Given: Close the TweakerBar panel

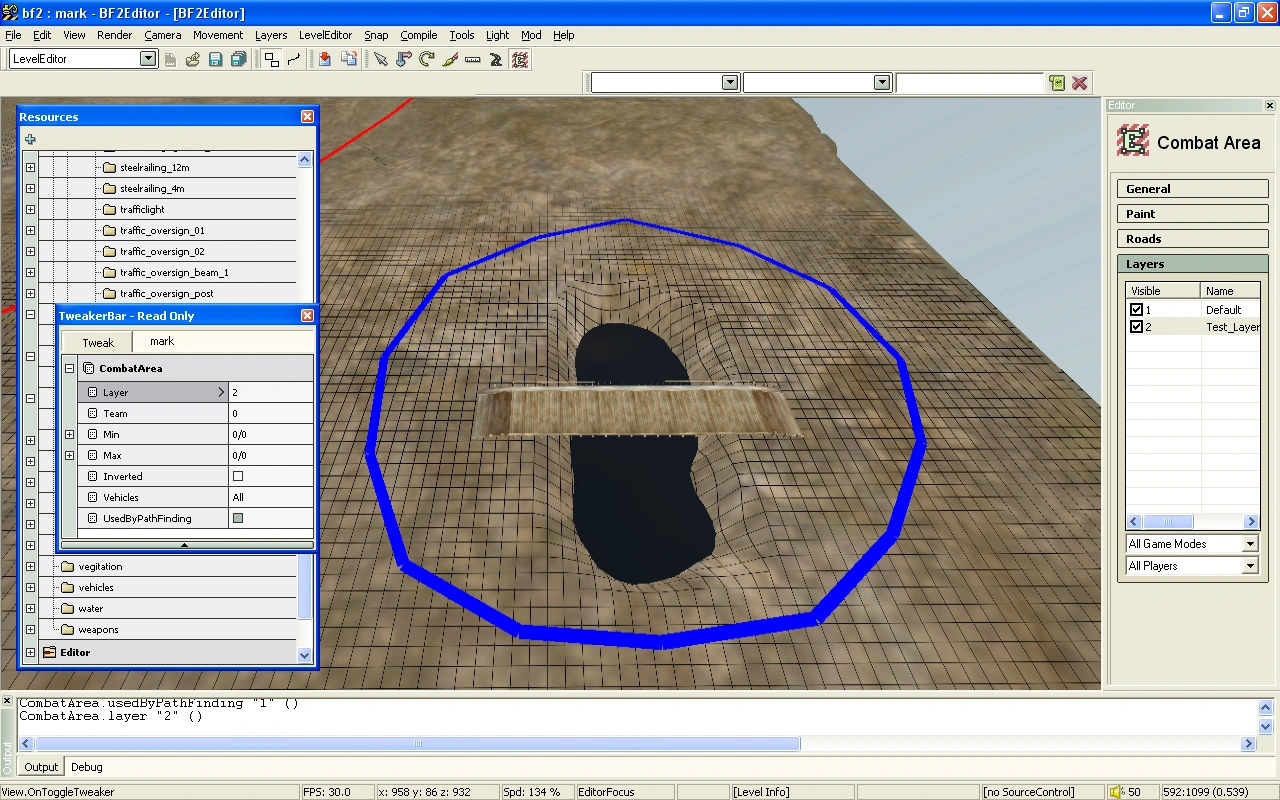Looking at the screenshot, I should pyautogui.click(x=307, y=316).
